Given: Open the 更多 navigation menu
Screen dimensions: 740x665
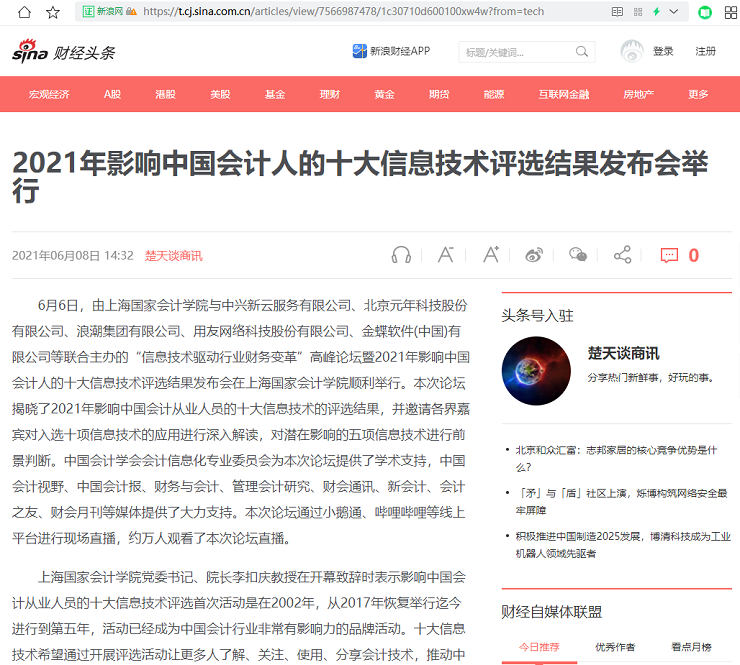Looking at the screenshot, I should [698, 94].
